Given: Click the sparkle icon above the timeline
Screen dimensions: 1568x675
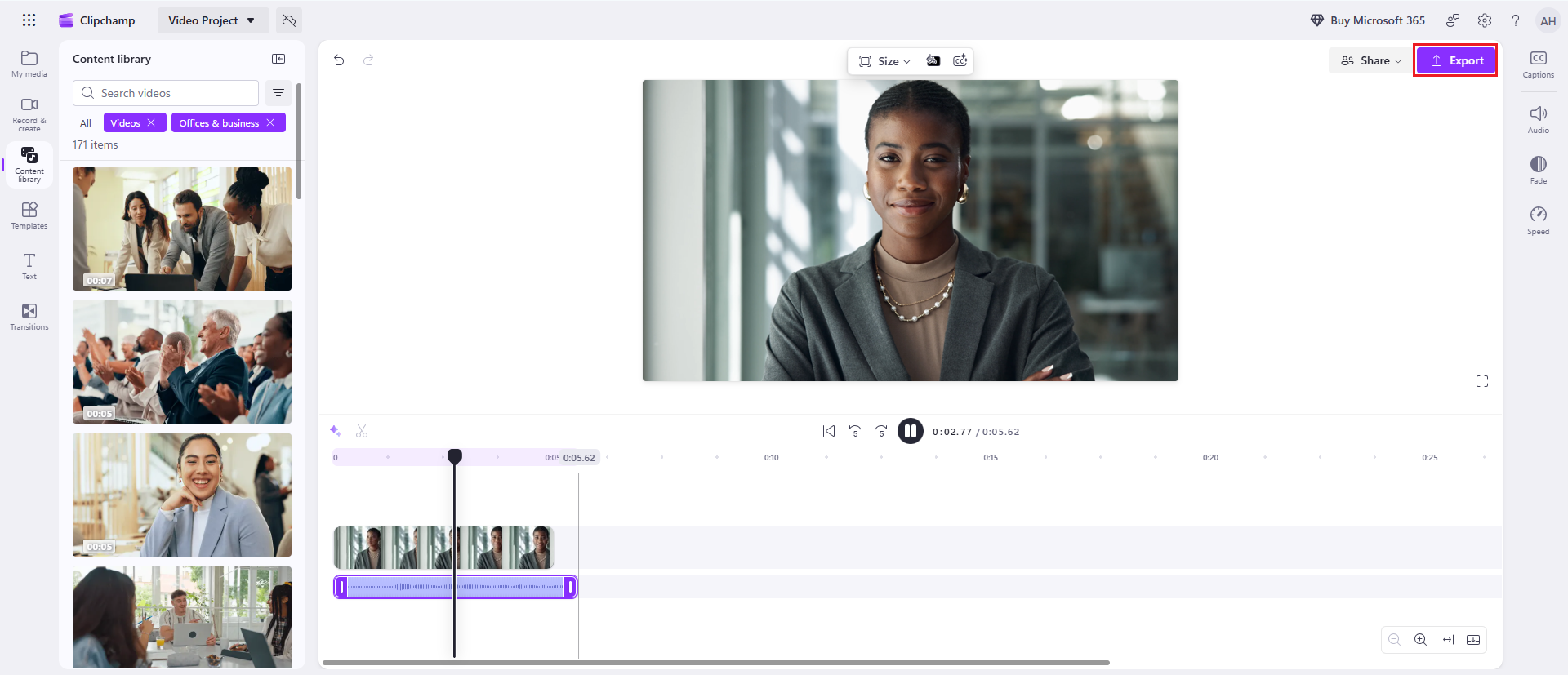Looking at the screenshot, I should 335,431.
